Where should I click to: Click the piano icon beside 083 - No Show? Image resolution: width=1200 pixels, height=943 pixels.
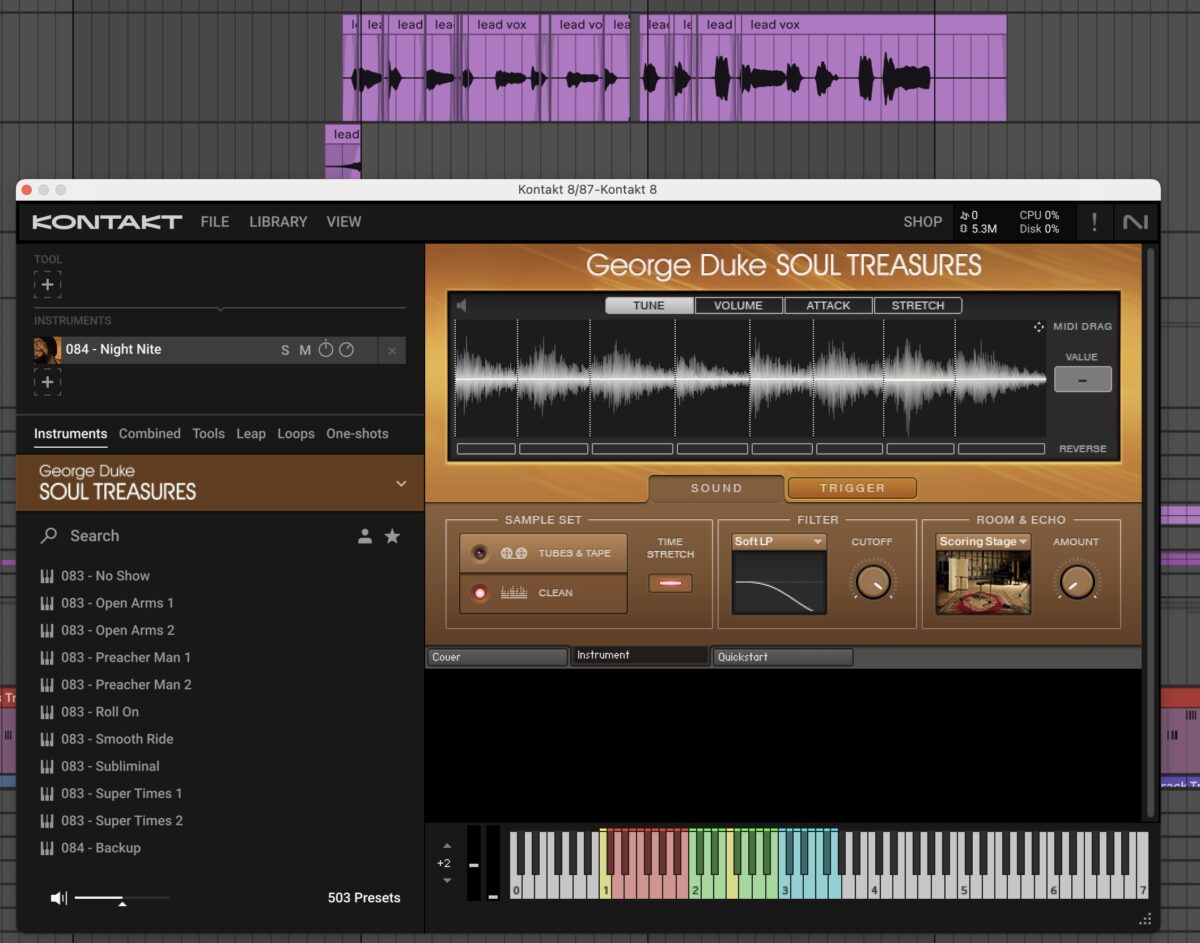[x=46, y=576]
